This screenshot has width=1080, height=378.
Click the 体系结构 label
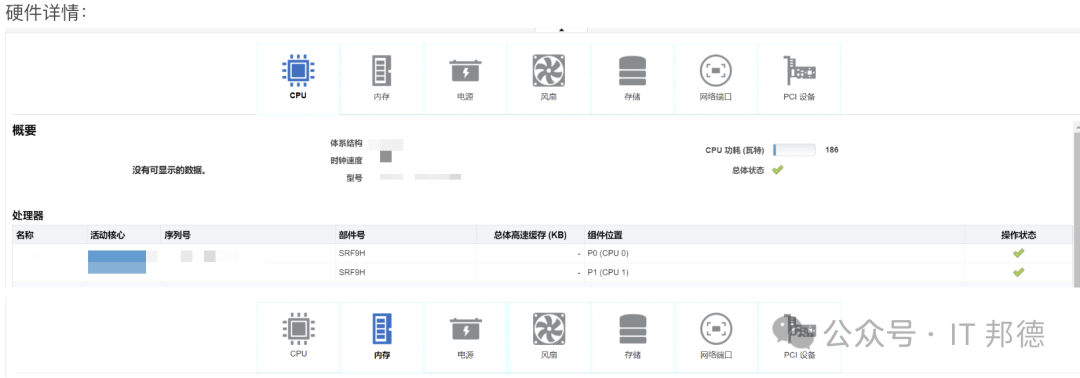(x=346, y=143)
